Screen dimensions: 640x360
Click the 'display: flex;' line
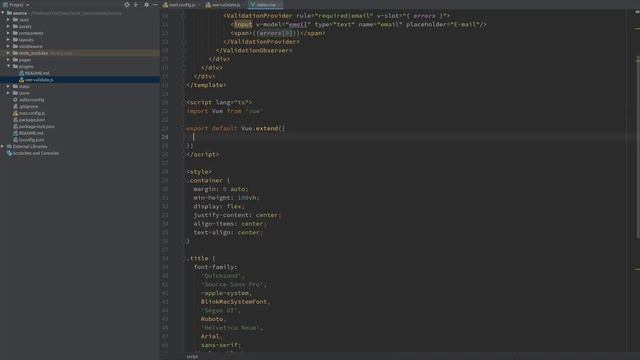click(x=219, y=207)
